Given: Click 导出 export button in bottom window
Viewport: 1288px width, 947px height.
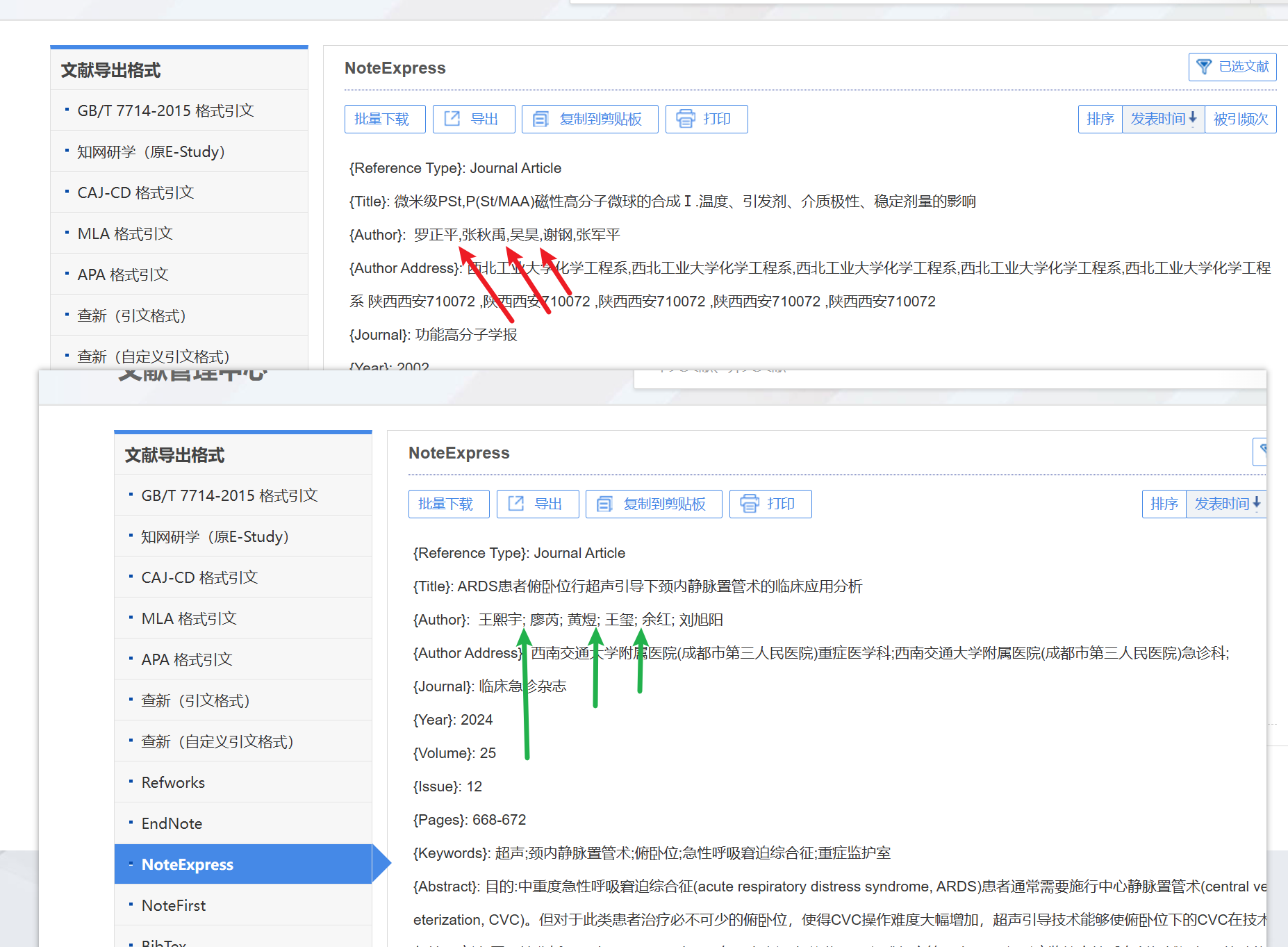Looking at the screenshot, I should pos(538,504).
